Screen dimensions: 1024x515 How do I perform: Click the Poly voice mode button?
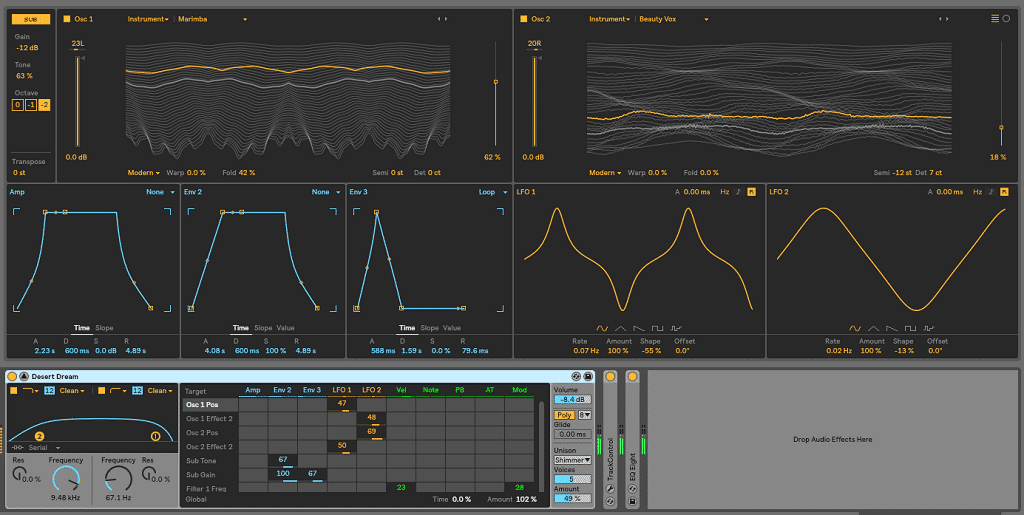click(564, 414)
